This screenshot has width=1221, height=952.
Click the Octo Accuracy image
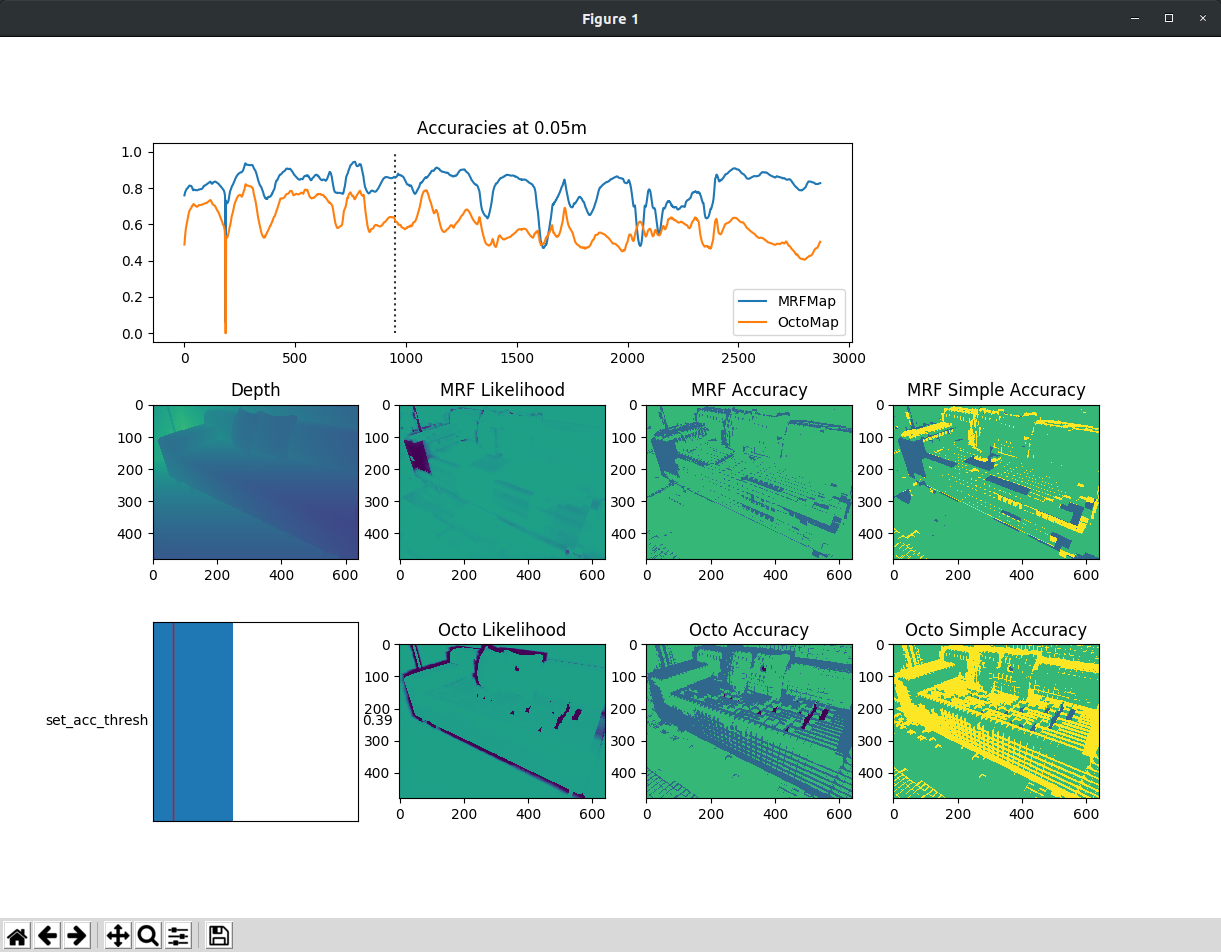749,721
